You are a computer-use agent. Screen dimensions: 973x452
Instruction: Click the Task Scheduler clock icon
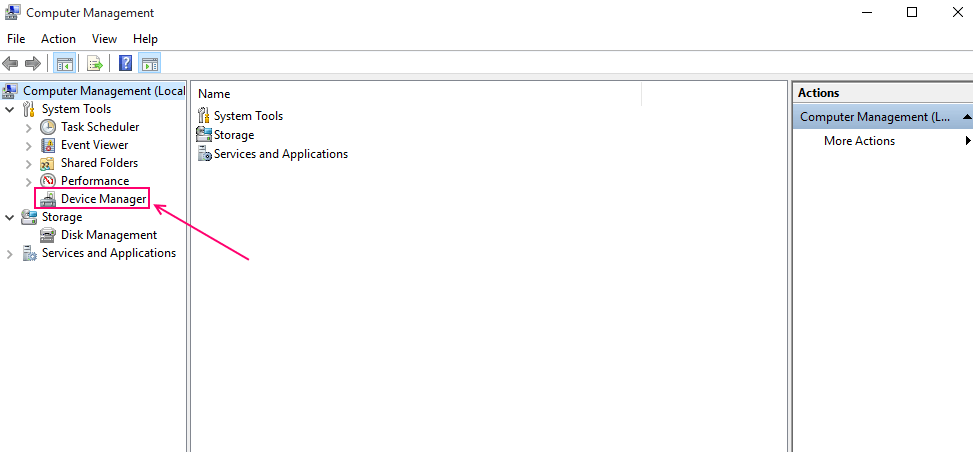point(48,127)
